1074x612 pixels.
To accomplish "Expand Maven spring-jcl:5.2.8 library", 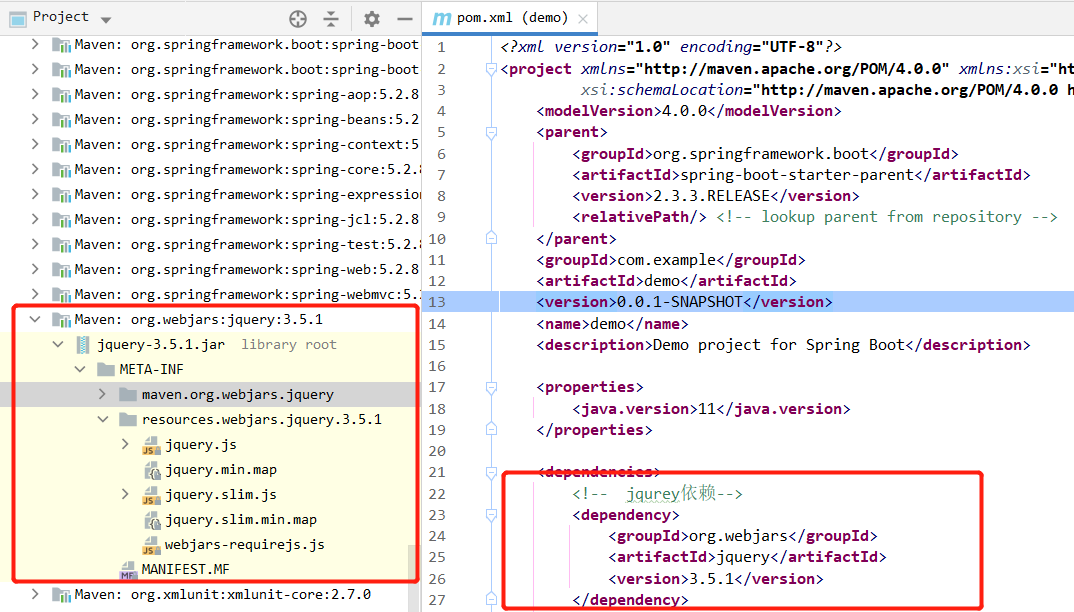I will [x=35, y=219].
